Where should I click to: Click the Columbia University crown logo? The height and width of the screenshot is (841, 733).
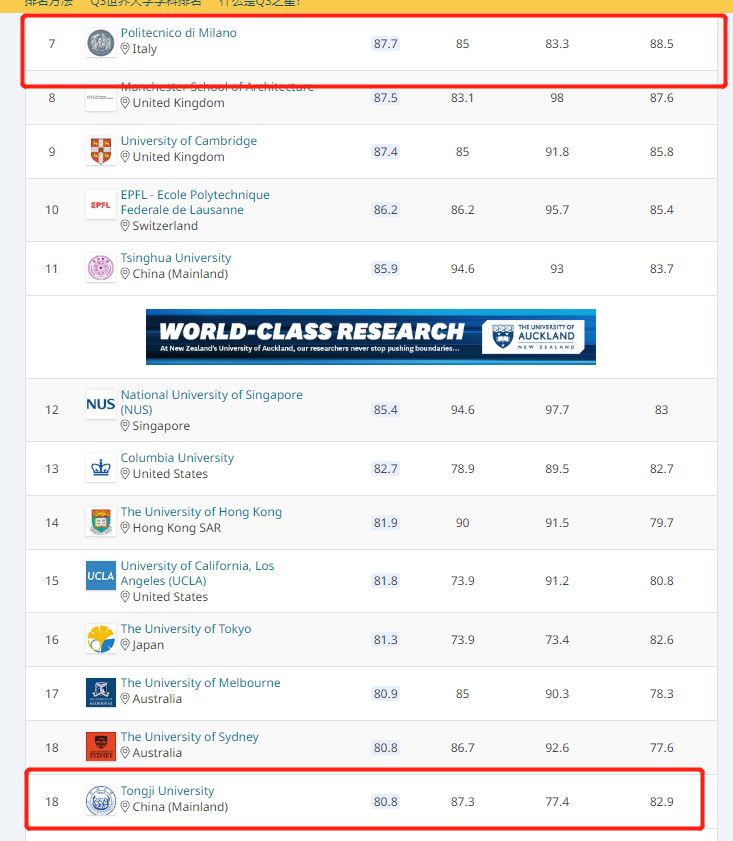tap(101, 468)
